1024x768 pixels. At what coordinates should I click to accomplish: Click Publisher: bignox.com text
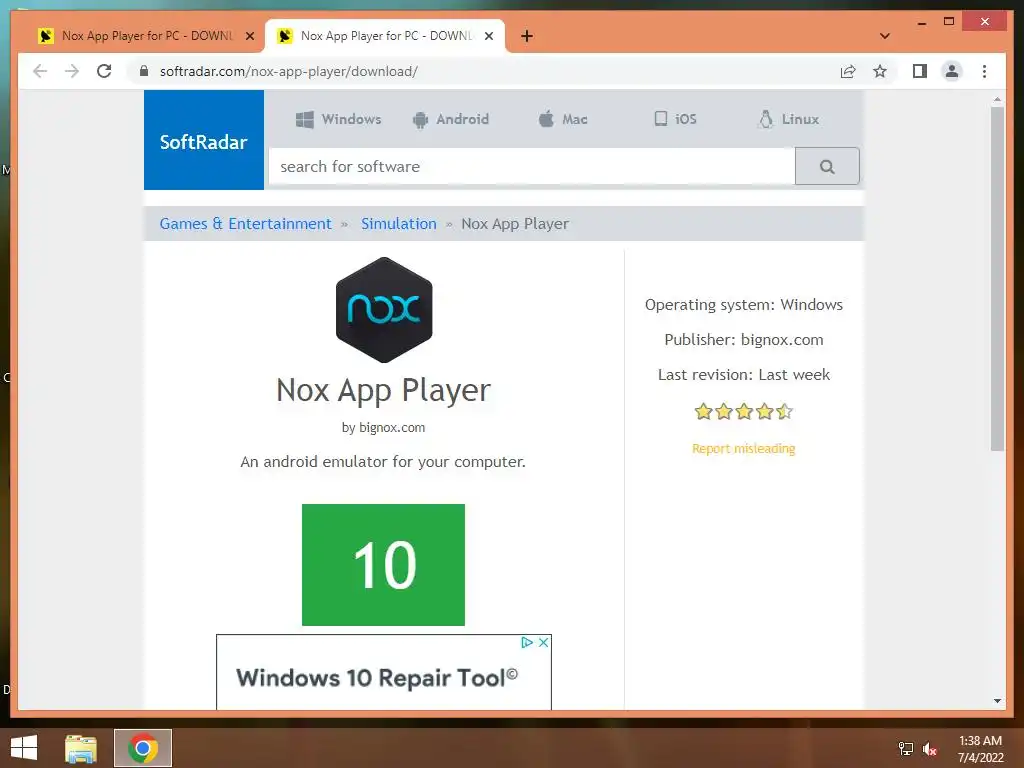tap(744, 340)
